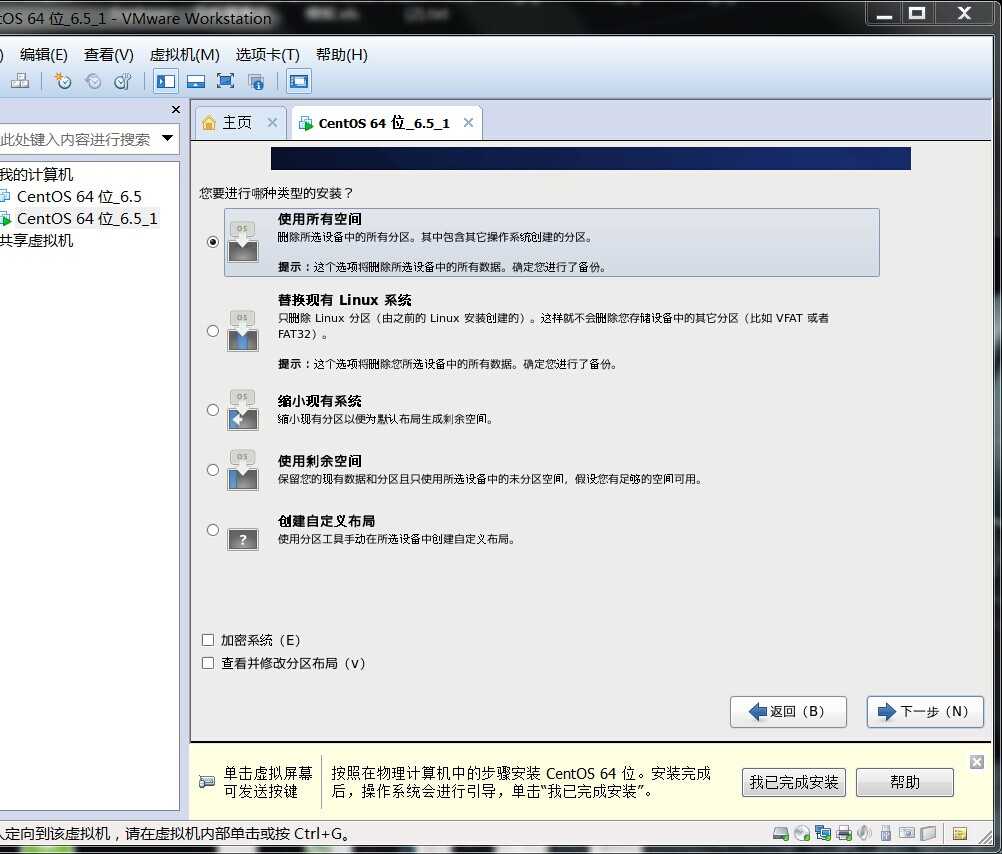
Task: Click the '使用剩余空间' option title
Action: (x=320, y=461)
